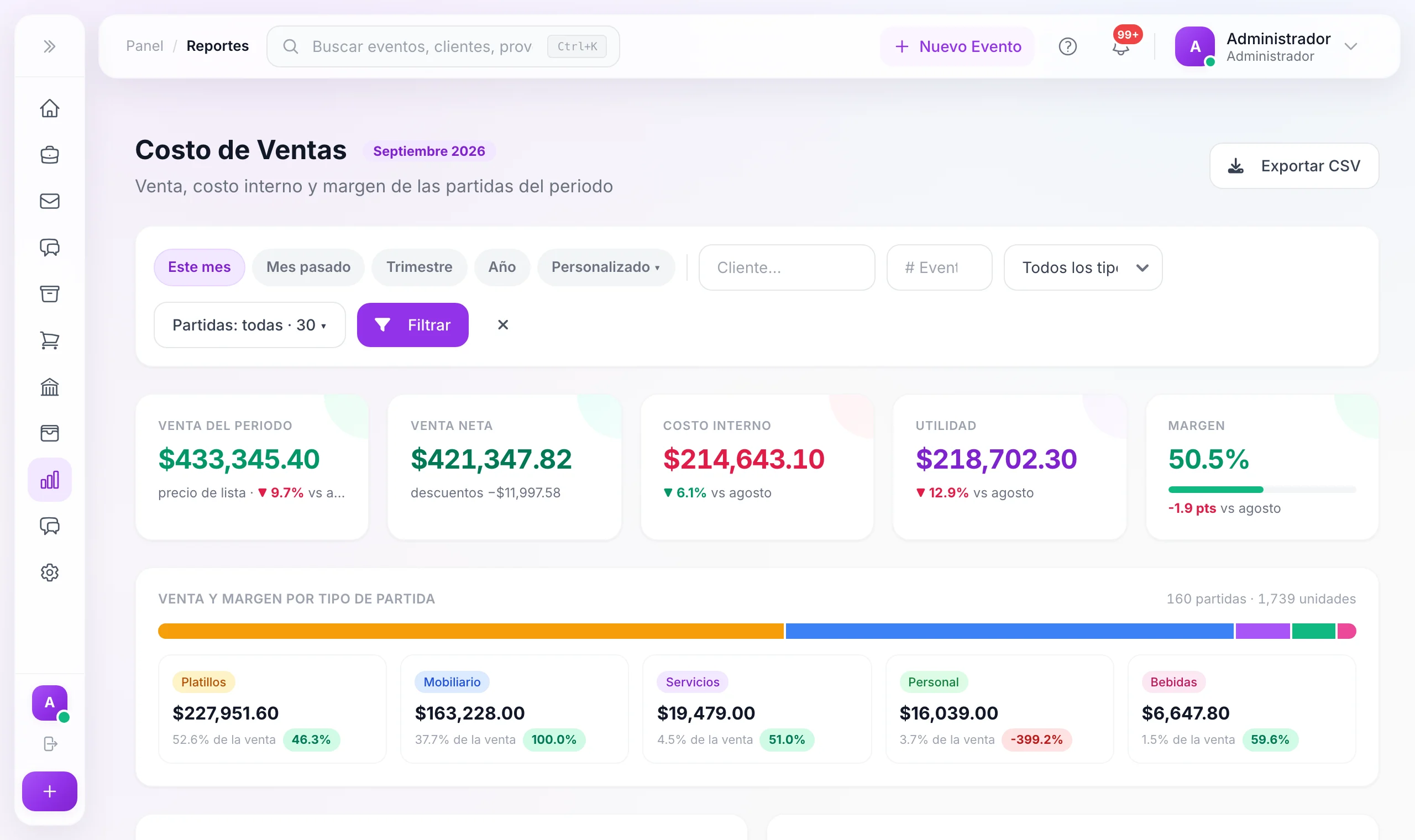Open the envelope mail icon in sidebar
Viewport: 1415px width, 840px height.
pyautogui.click(x=50, y=201)
